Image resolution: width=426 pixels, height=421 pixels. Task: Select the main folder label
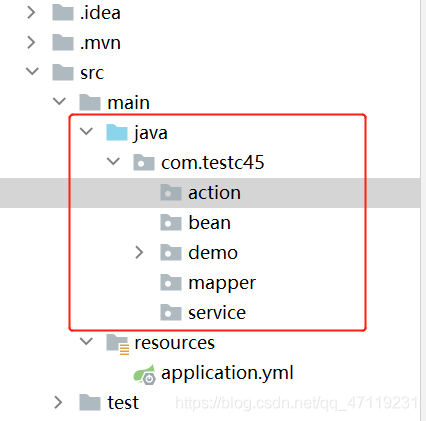(128, 102)
